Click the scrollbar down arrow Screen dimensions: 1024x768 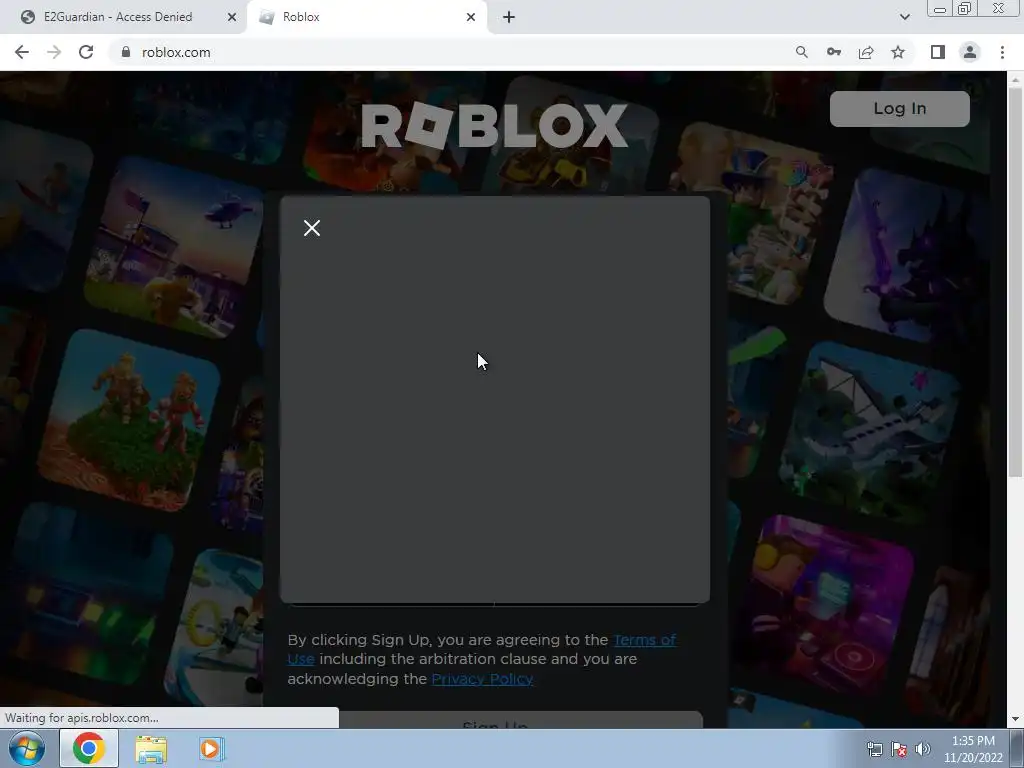click(x=1015, y=719)
